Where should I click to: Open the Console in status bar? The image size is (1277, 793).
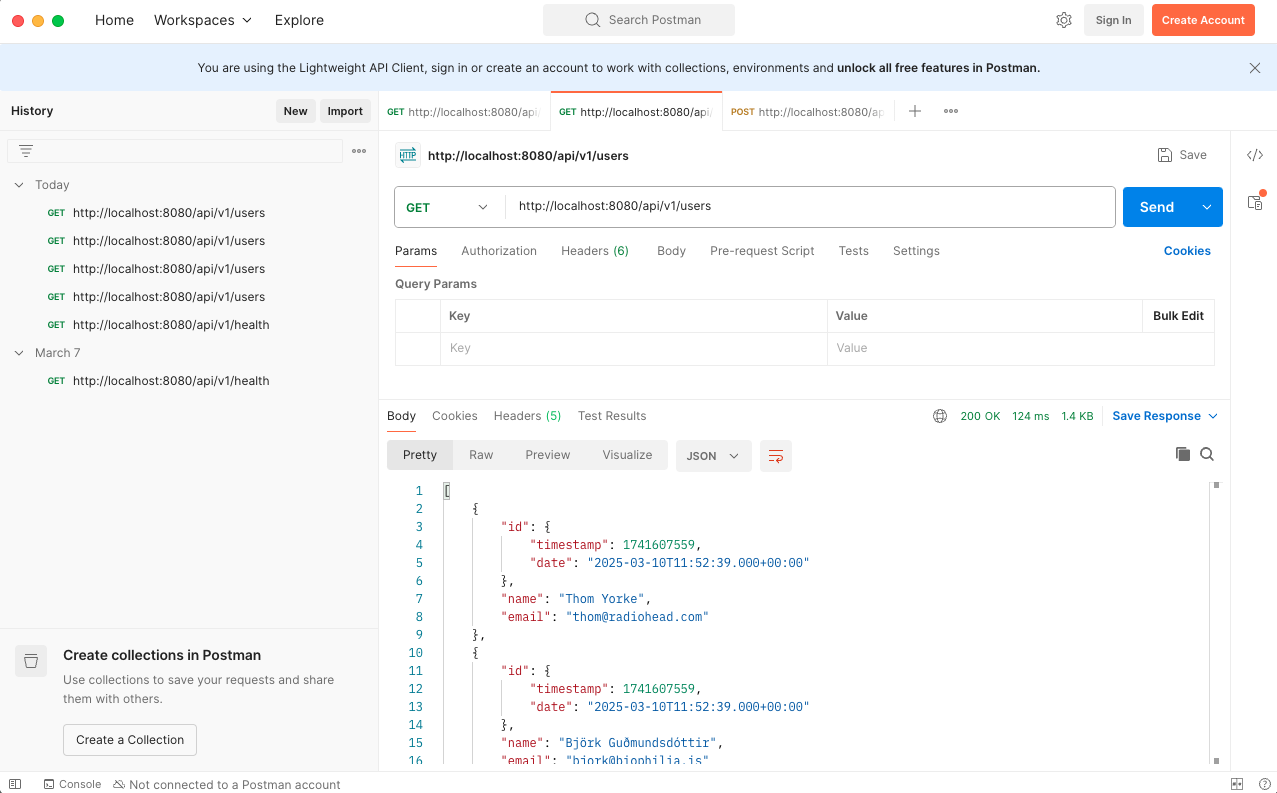click(x=72, y=785)
